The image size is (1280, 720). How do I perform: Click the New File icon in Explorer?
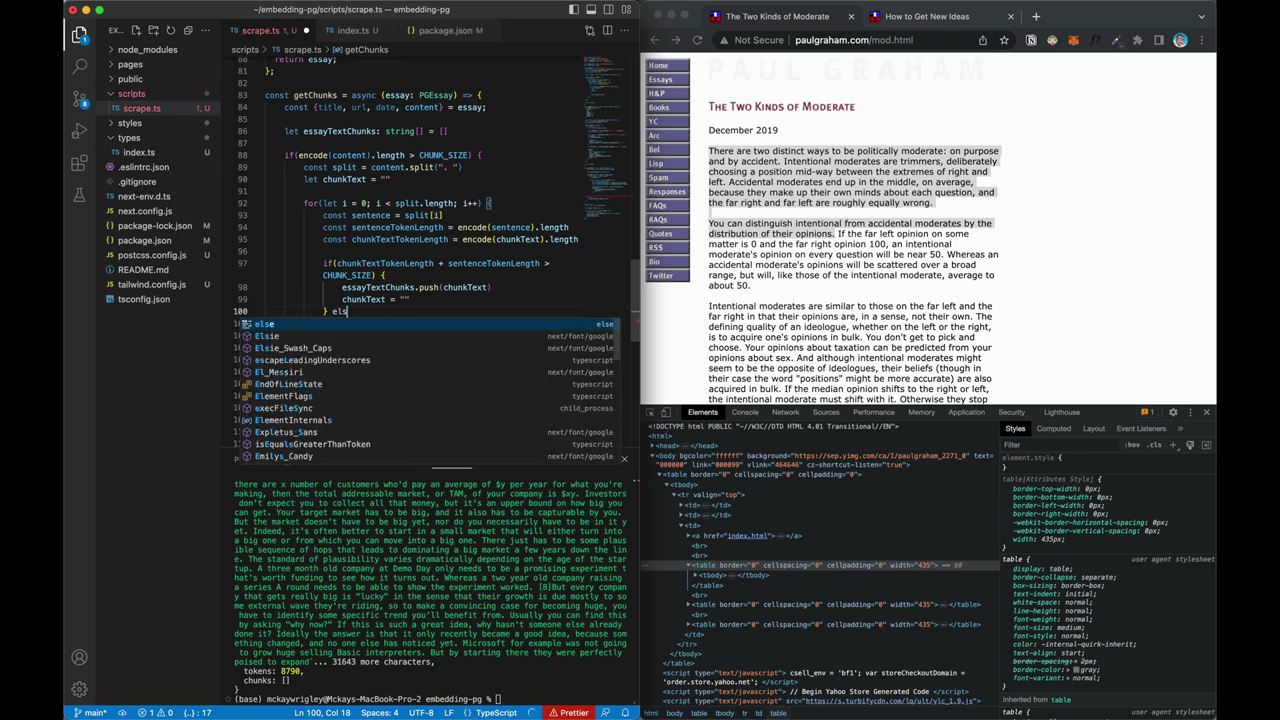click(x=136, y=31)
